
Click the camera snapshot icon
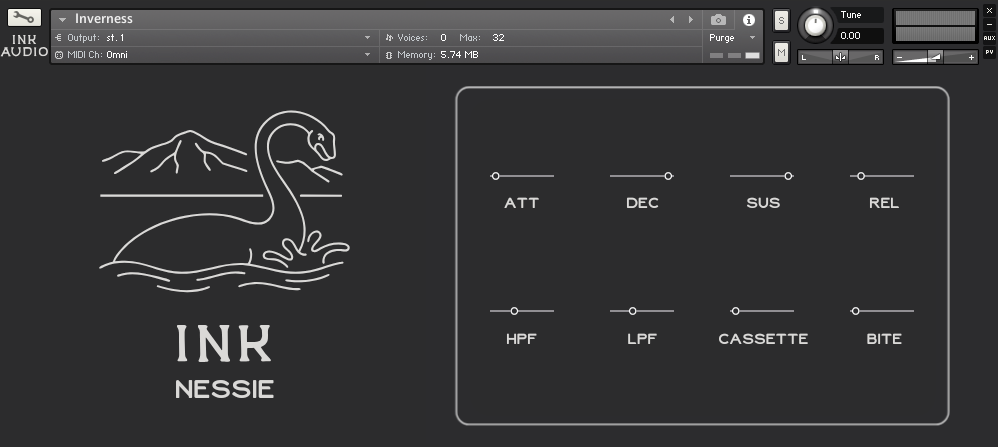pyautogui.click(x=718, y=19)
